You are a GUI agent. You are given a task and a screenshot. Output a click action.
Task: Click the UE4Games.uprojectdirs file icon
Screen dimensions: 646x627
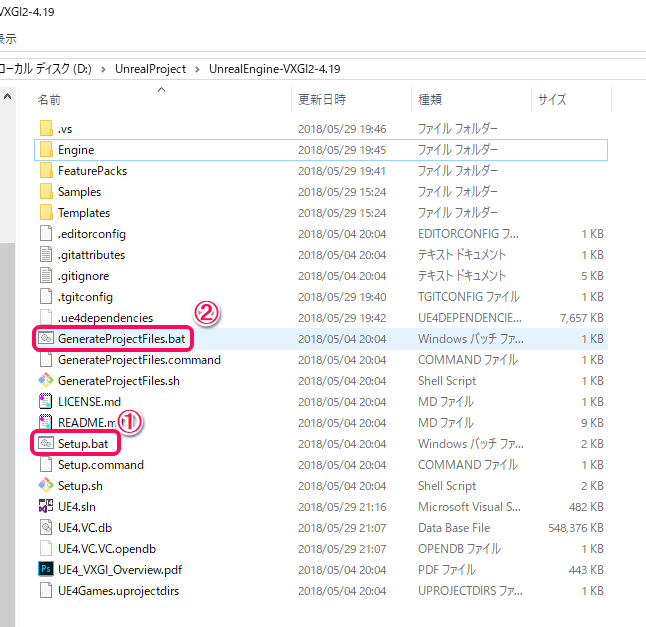pyautogui.click(x=46, y=591)
